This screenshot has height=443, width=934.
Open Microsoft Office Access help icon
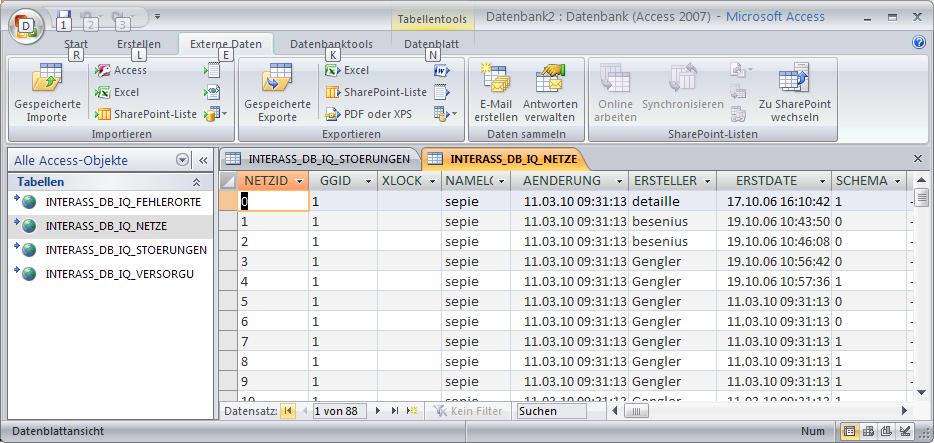pyautogui.click(x=919, y=42)
